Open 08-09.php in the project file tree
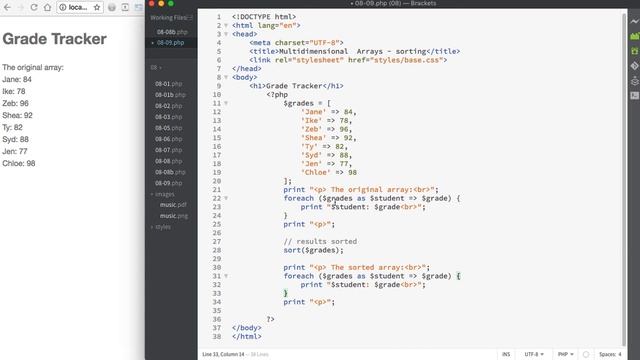The height and width of the screenshot is (360, 640). [168, 183]
